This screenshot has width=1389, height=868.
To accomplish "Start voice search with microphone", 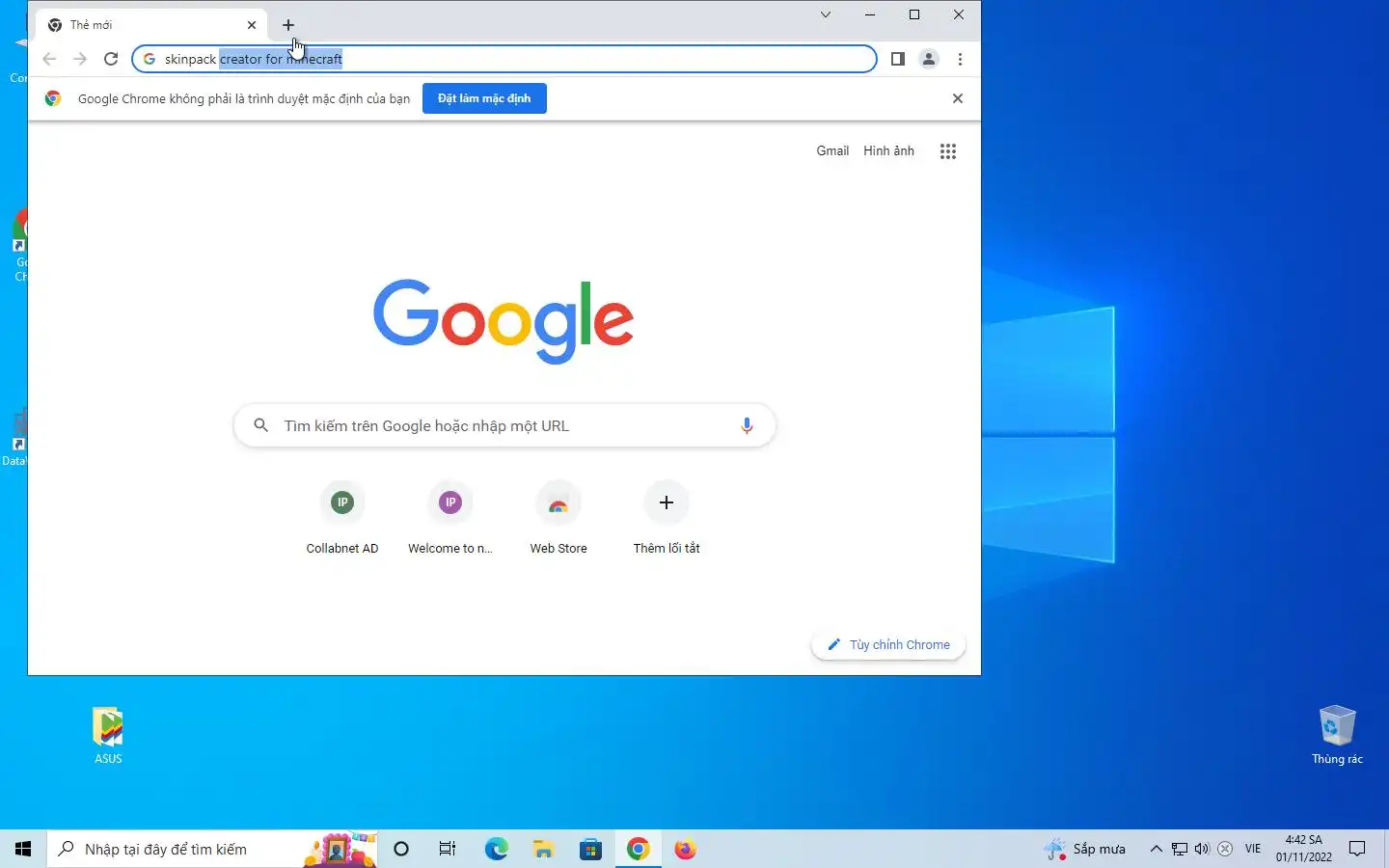I will pyautogui.click(x=747, y=425).
